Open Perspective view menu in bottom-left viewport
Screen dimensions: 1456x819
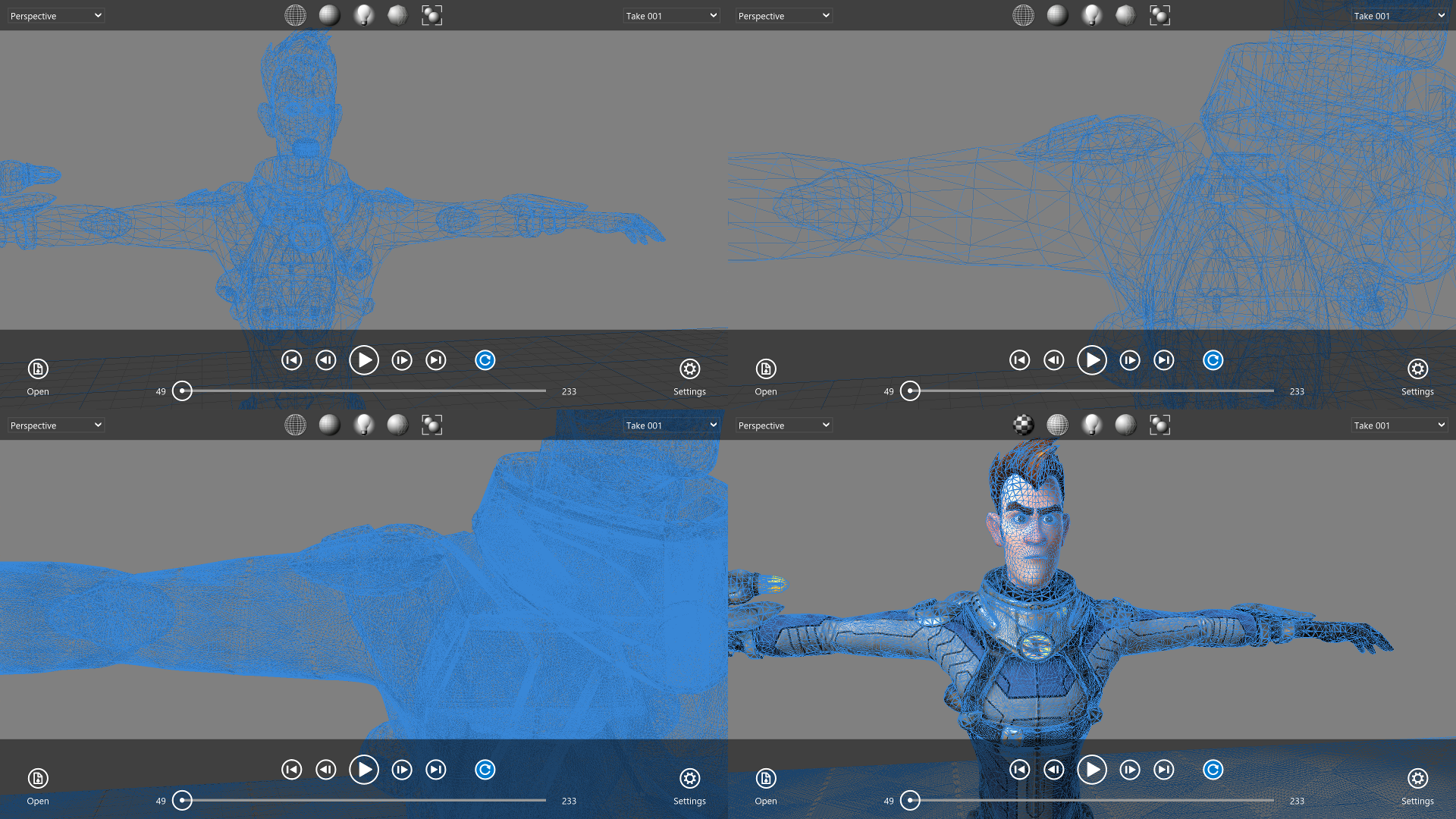[x=55, y=425]
